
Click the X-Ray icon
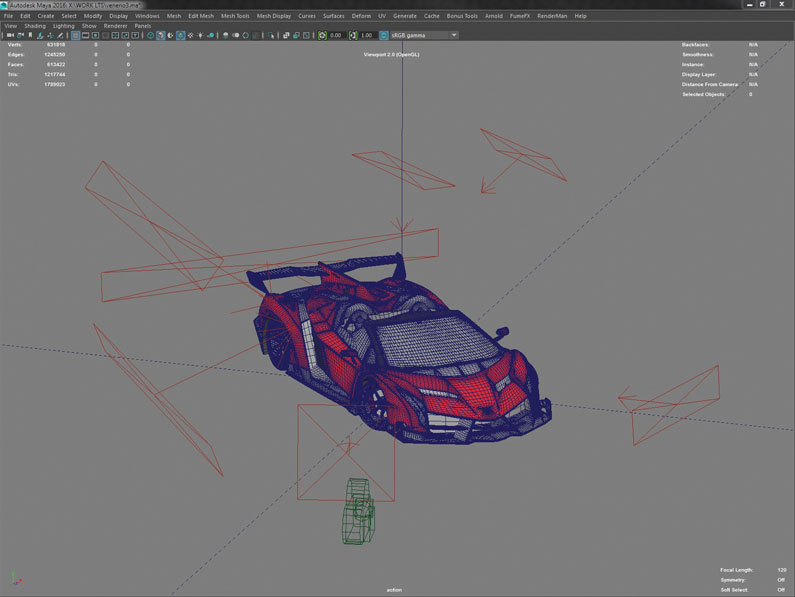[286, 36]
